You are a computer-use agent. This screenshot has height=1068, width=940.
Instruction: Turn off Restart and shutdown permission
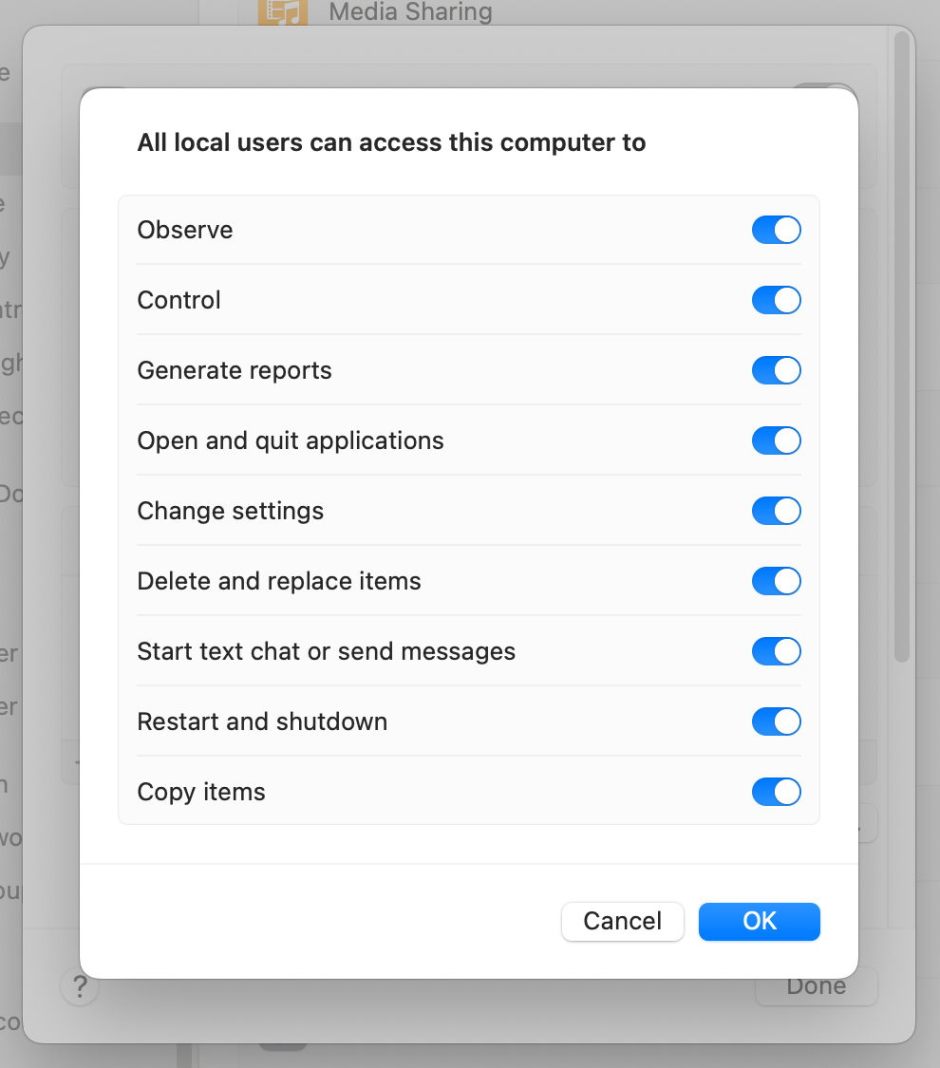tap(776, 721)
